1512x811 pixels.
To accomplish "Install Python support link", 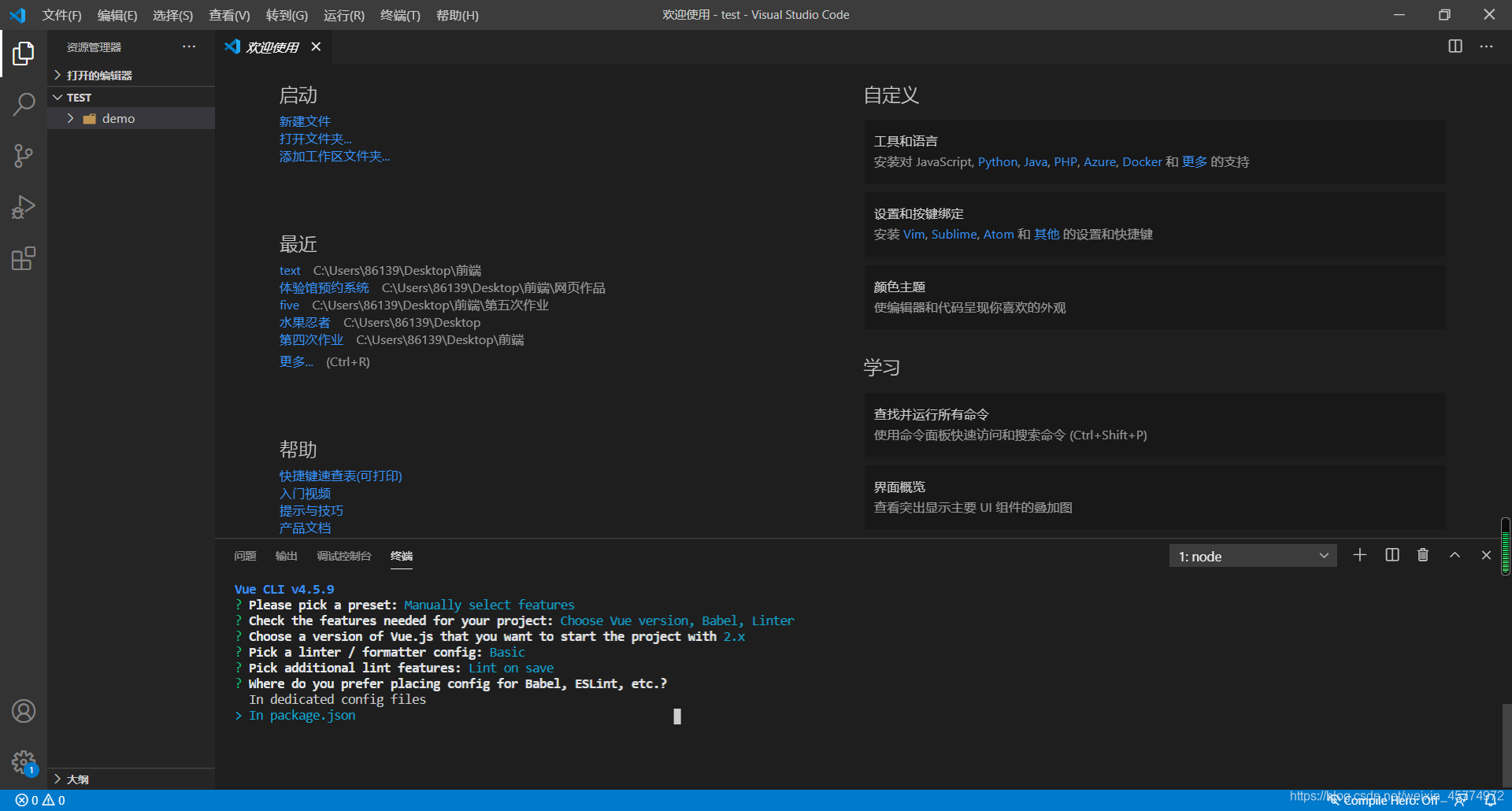I will click(998, 161).
